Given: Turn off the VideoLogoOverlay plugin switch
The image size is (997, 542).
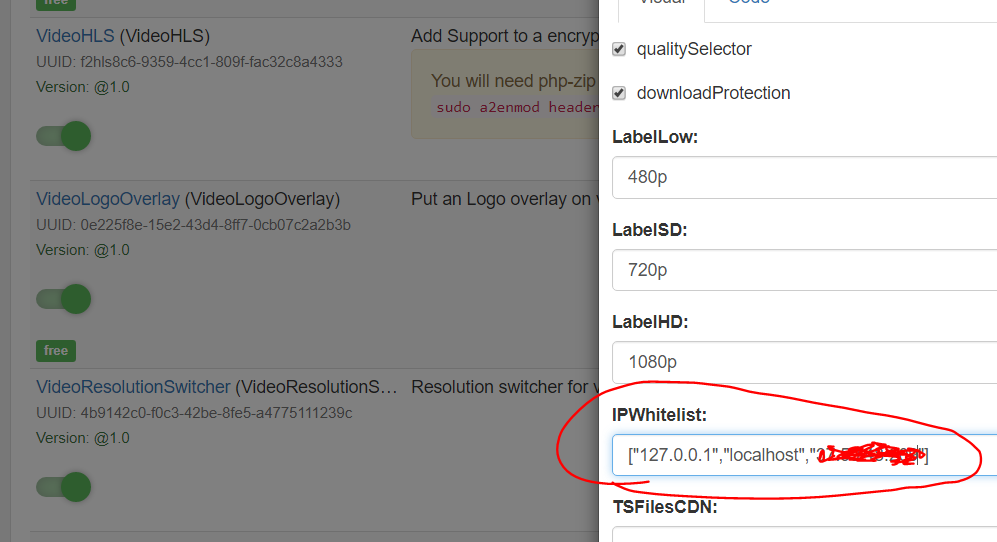Looking at the screenshot, I should click(64, 298).
